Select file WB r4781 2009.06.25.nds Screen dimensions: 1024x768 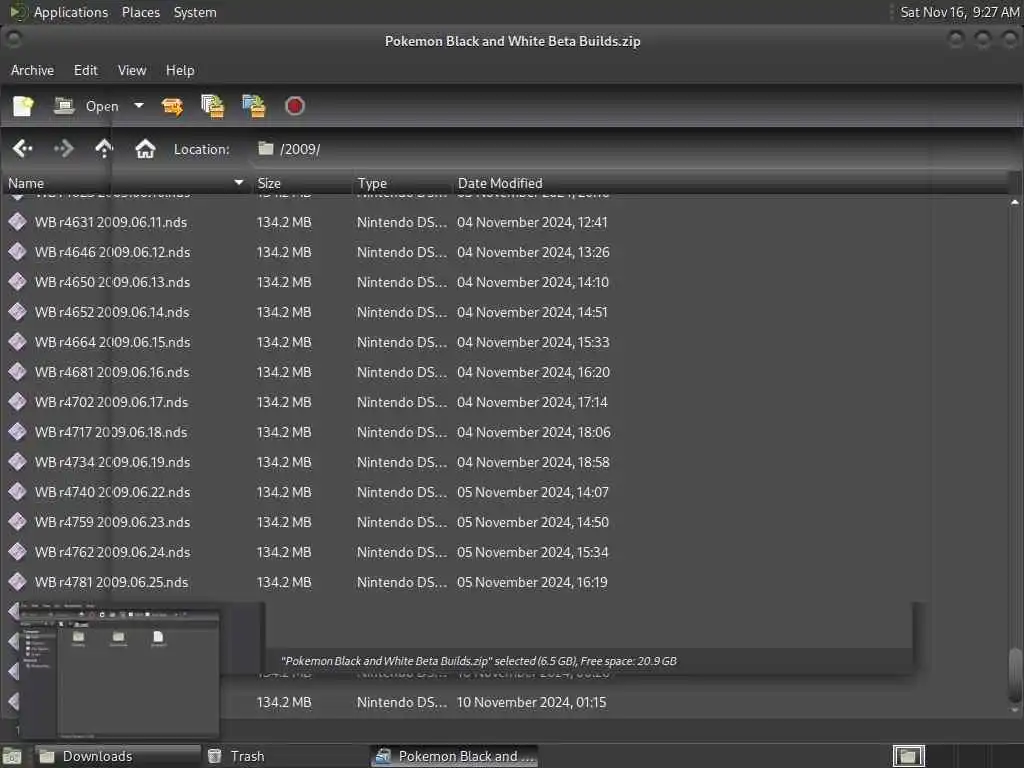112,583
